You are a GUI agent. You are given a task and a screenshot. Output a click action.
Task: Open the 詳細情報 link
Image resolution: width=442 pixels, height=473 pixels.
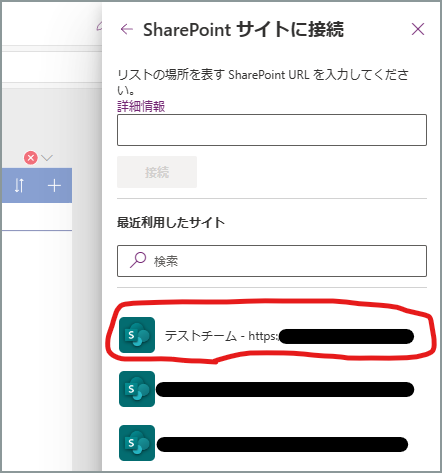coord(141,107)
